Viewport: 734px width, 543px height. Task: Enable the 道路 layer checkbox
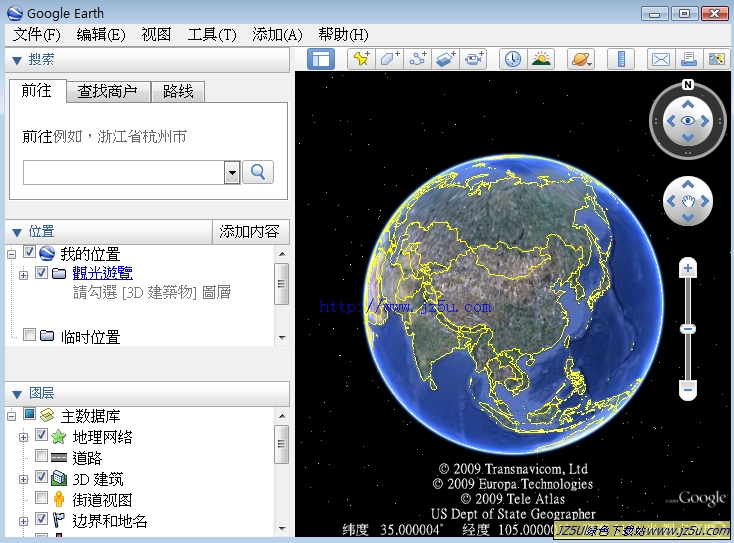(x=41, y=455)
